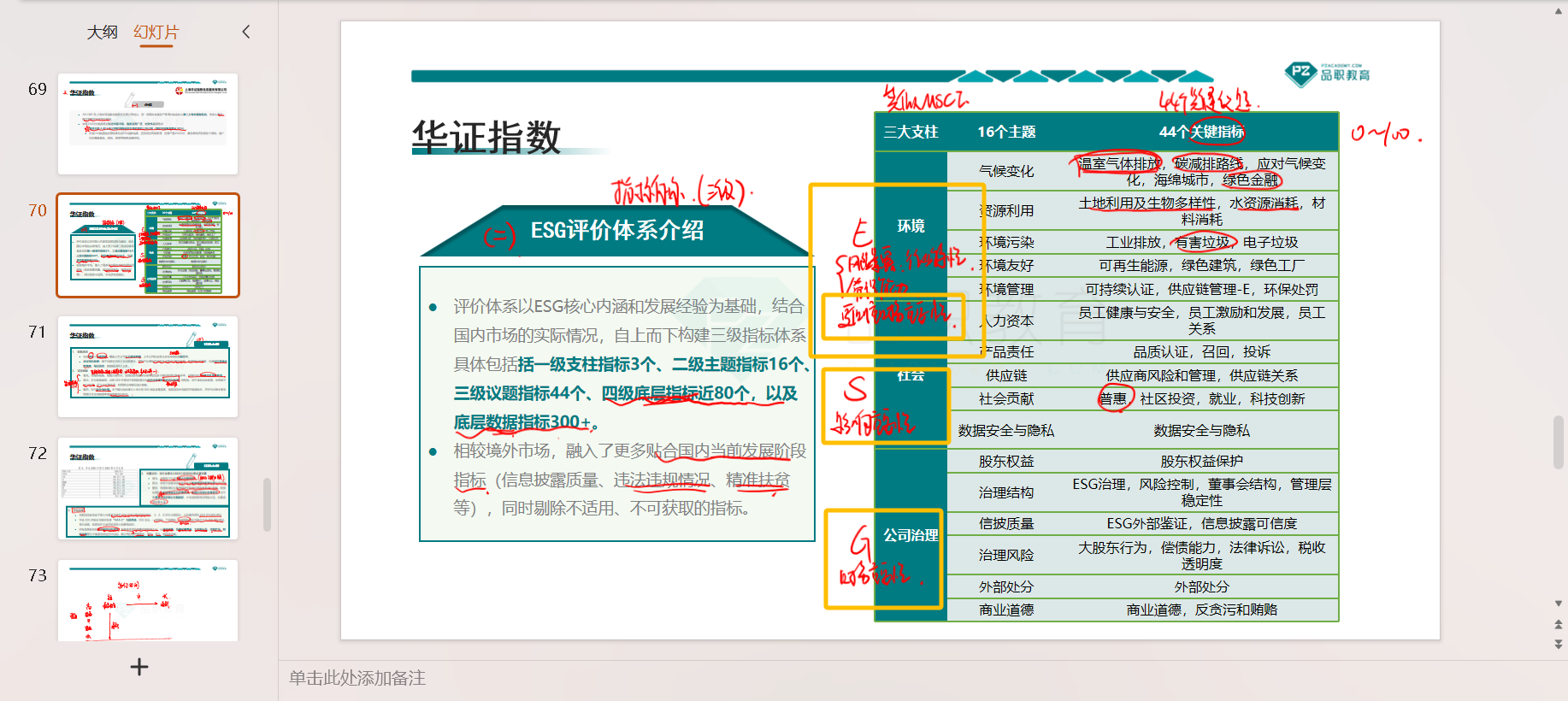Click the 品职教育 logo on the slide
Image resolution: width=1568 pixels, height=701 pixels.
pos(1328,74)
